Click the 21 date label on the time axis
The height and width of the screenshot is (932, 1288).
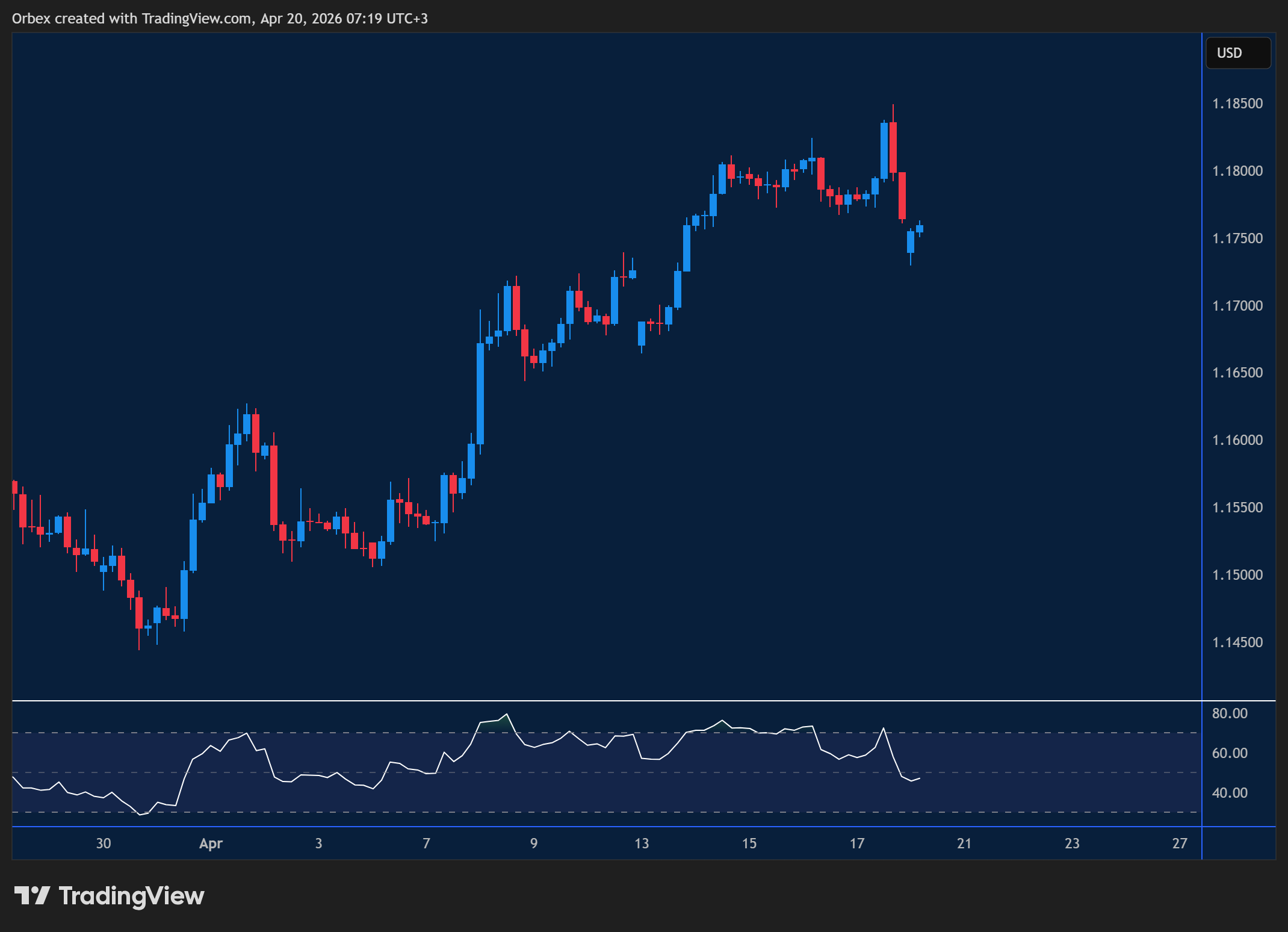[964, 843]
